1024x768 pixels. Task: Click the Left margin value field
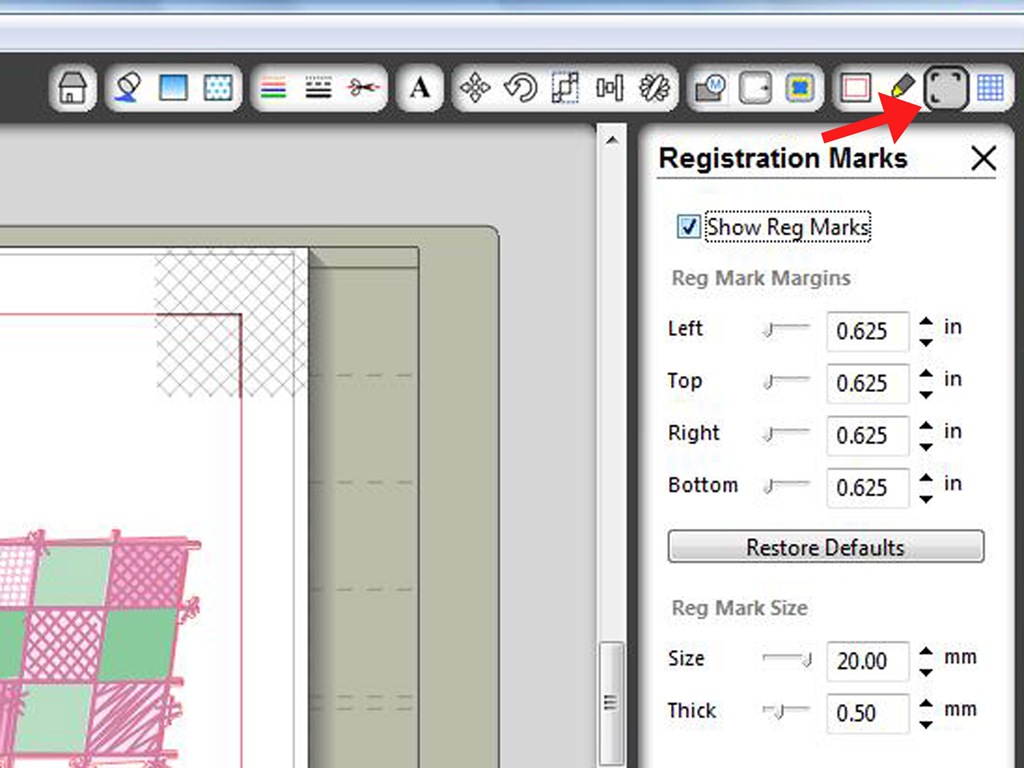[x=867, y=331]
